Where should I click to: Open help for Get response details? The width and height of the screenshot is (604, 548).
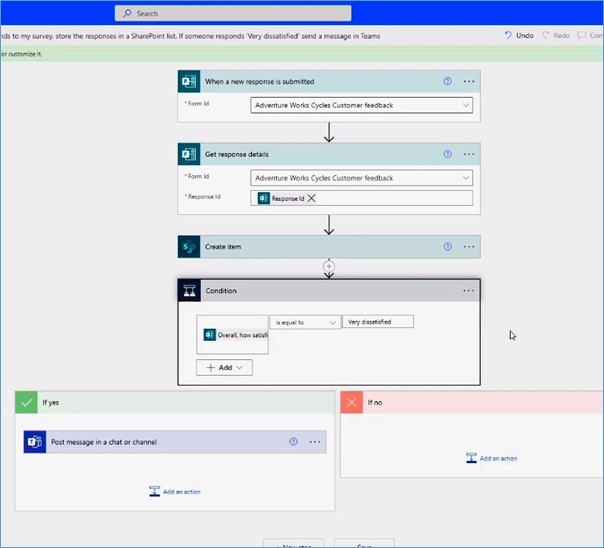coord(447,154)
